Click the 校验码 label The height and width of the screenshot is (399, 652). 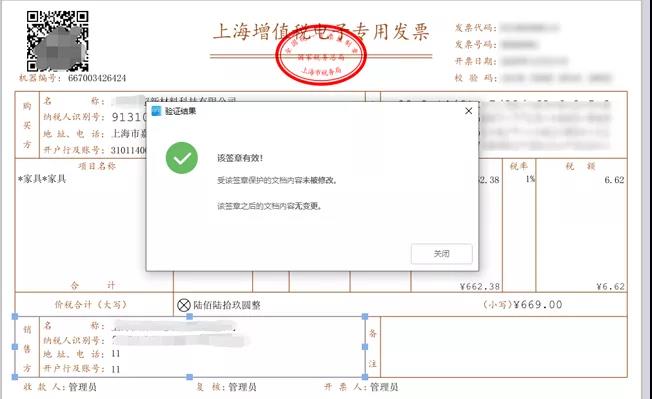click(x=476, y=78)
